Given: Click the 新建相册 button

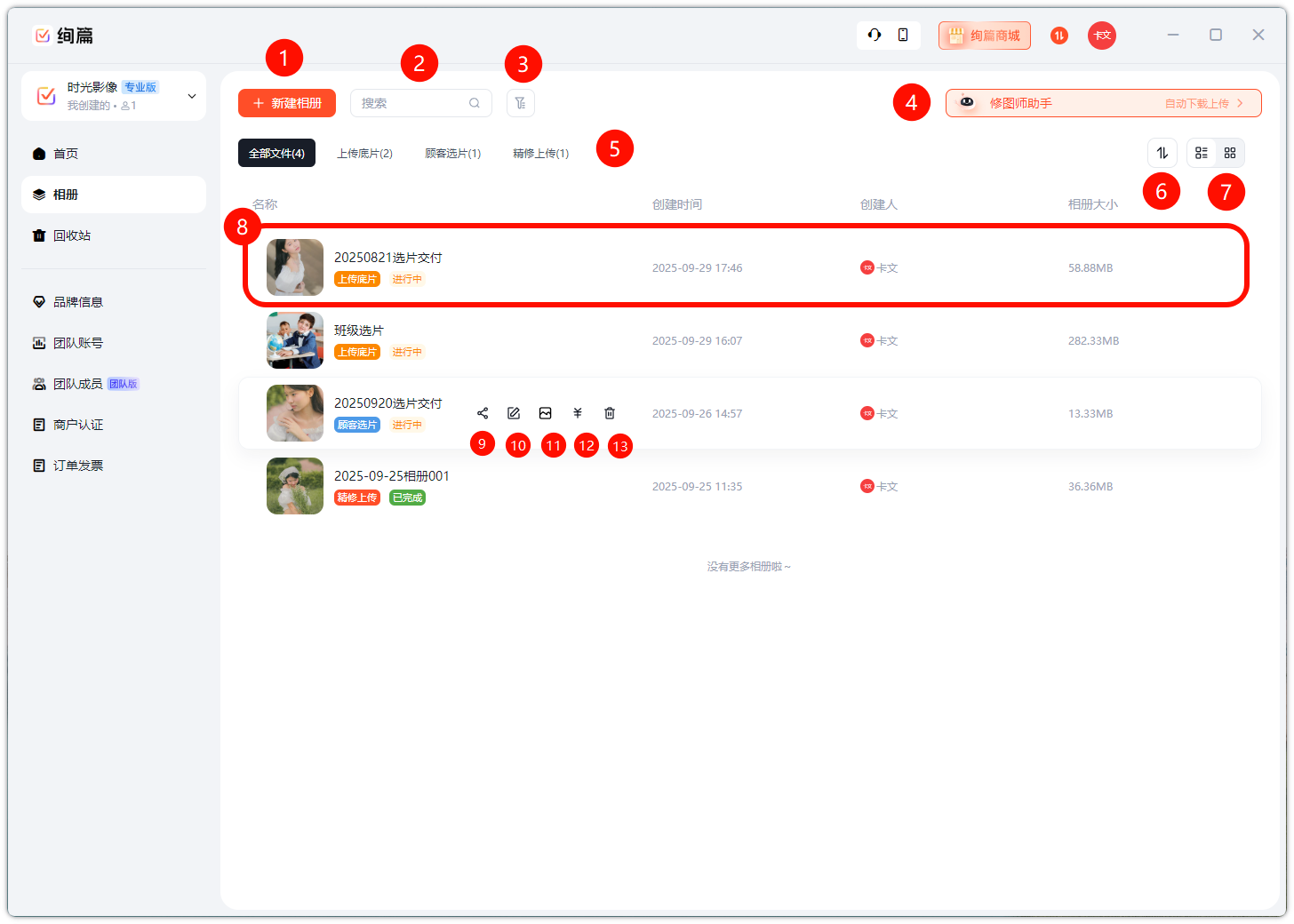Looking at the screenshot, I should (287, 103).
